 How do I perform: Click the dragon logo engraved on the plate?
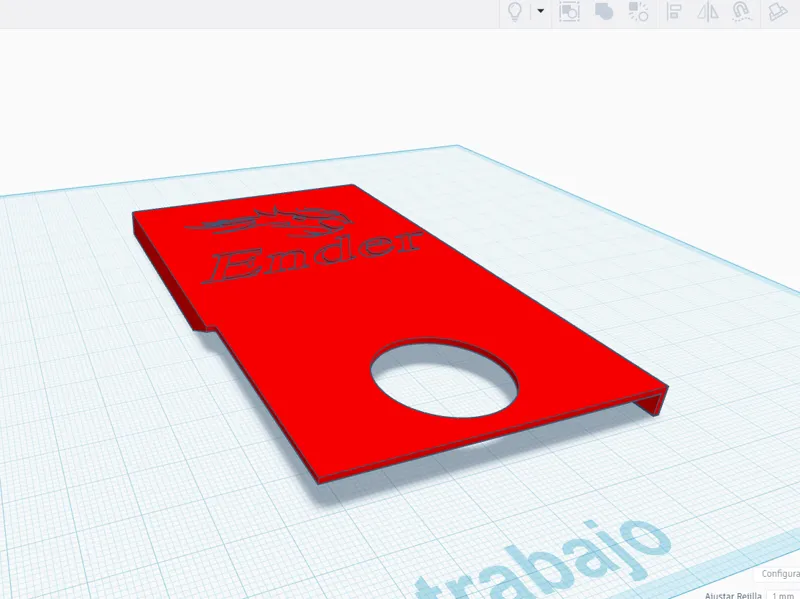[270, 222]
